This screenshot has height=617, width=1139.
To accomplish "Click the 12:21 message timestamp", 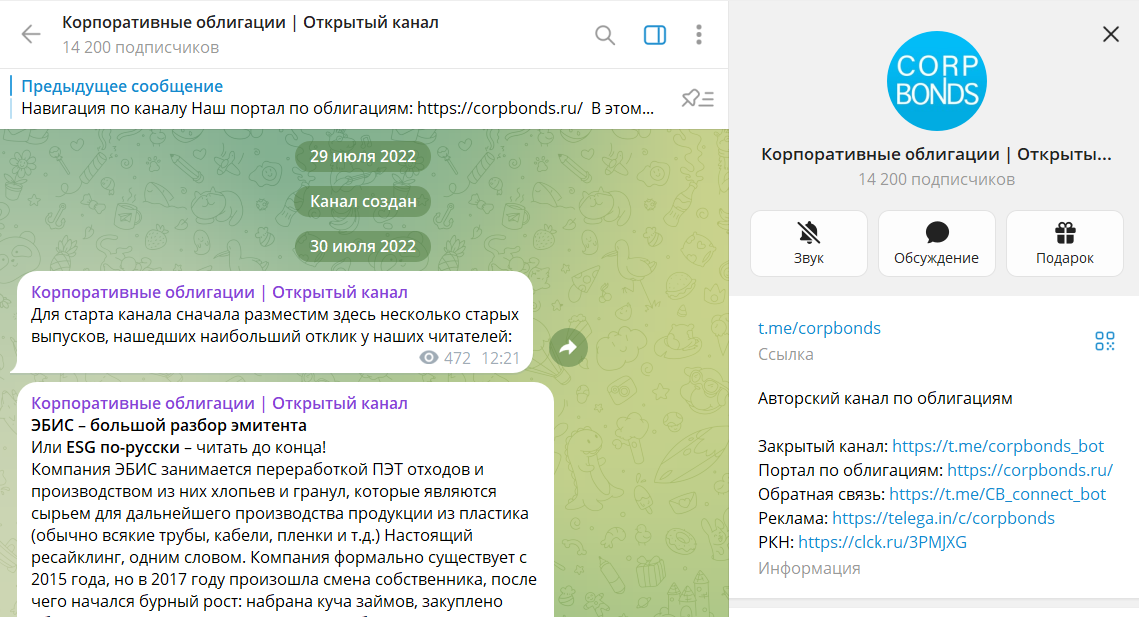I will pos(500,358).
